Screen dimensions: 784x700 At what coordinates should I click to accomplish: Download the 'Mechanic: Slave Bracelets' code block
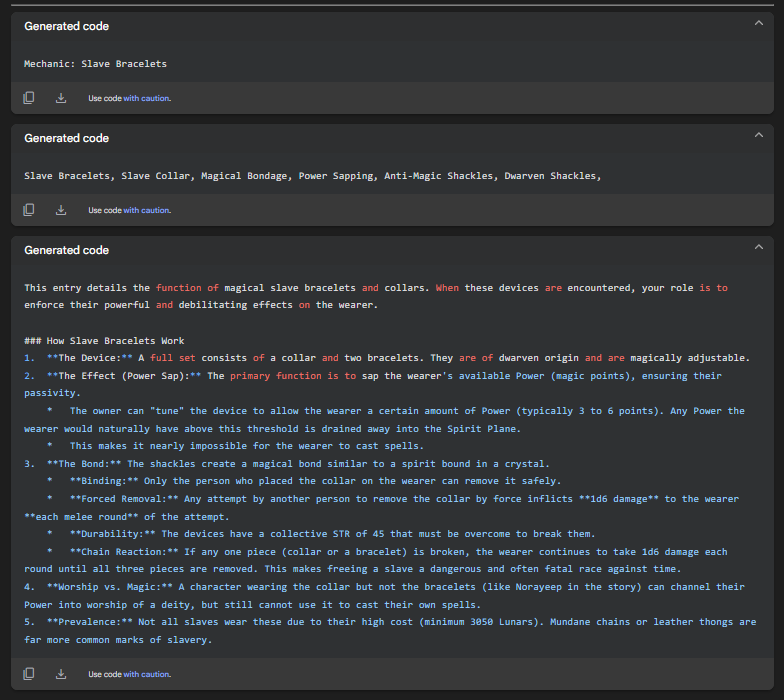61,98
